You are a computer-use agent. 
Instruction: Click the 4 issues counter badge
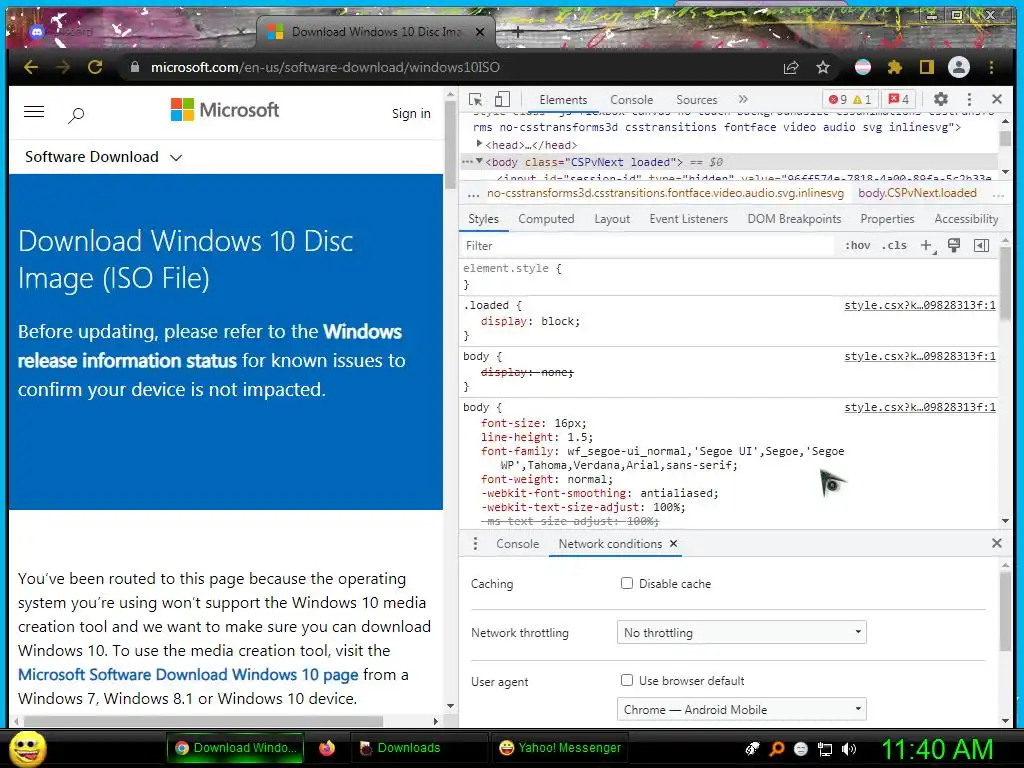click(899, 99)
